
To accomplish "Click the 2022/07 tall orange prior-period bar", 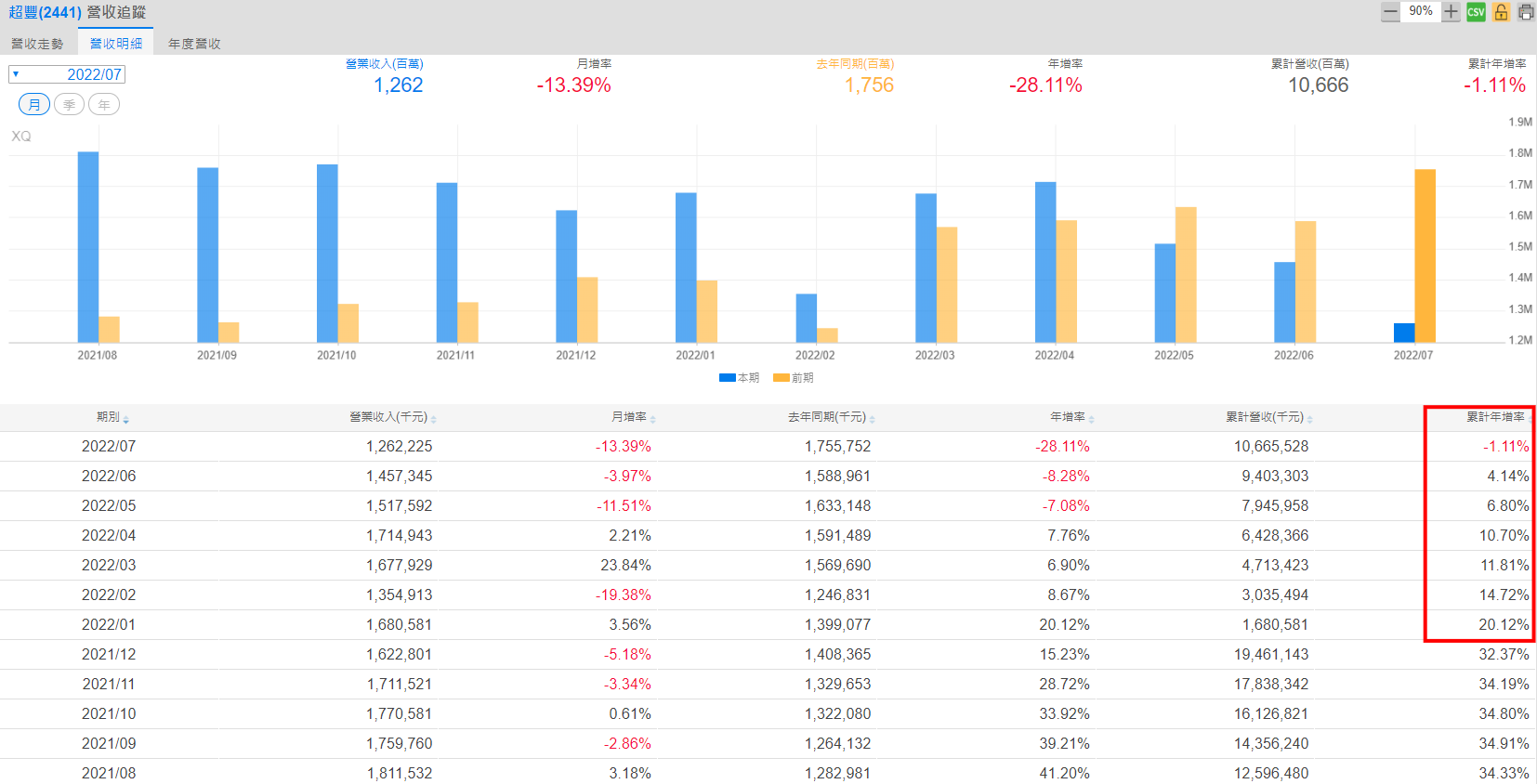I will tap(1425, 255).
